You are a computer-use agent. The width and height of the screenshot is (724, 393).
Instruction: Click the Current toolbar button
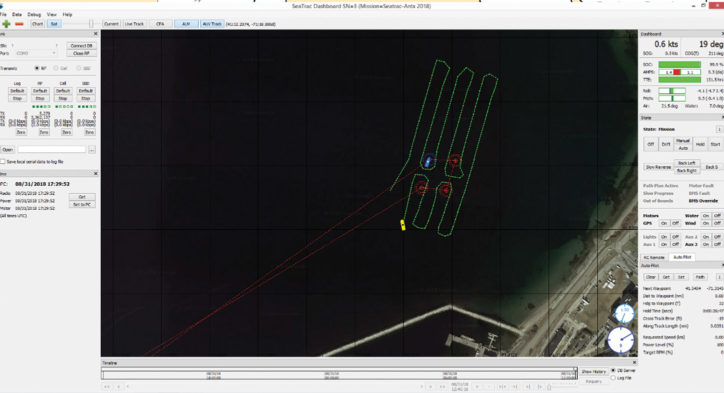click(x=111, y=24)
